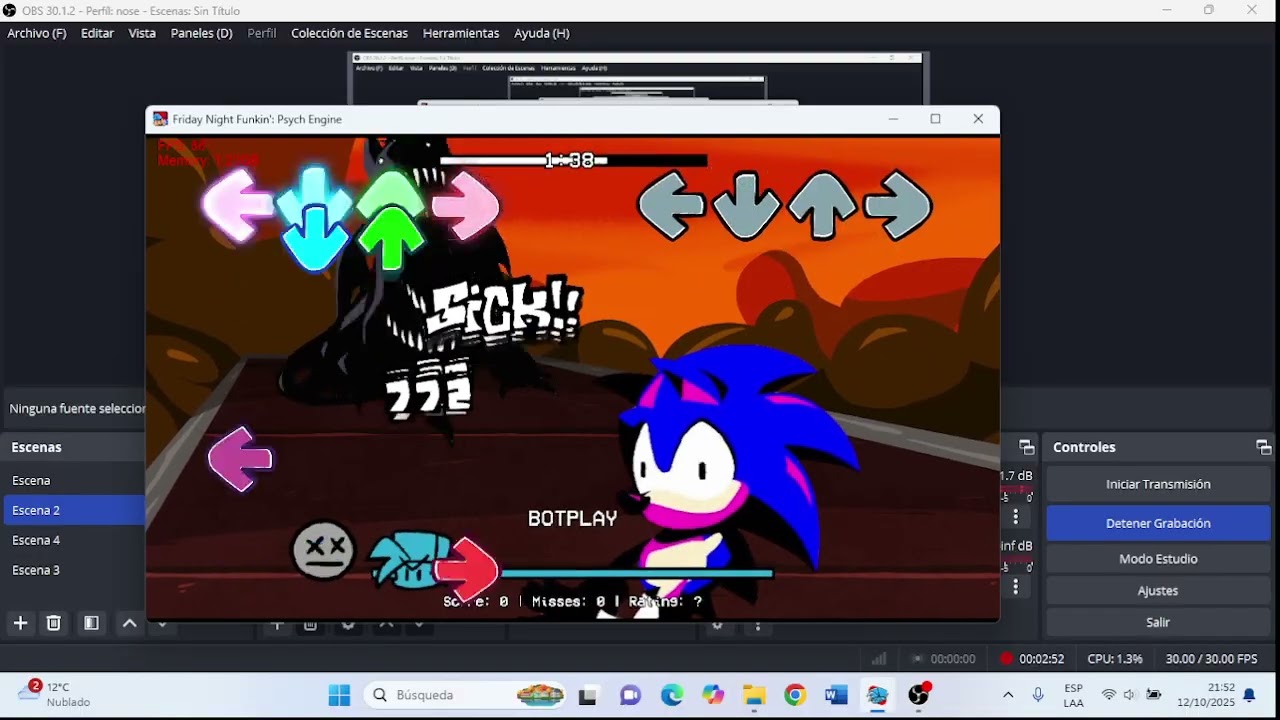Click the Búsqueda taskbar search box
Screen dimensions: 1280x720
[x=466, y=695]
